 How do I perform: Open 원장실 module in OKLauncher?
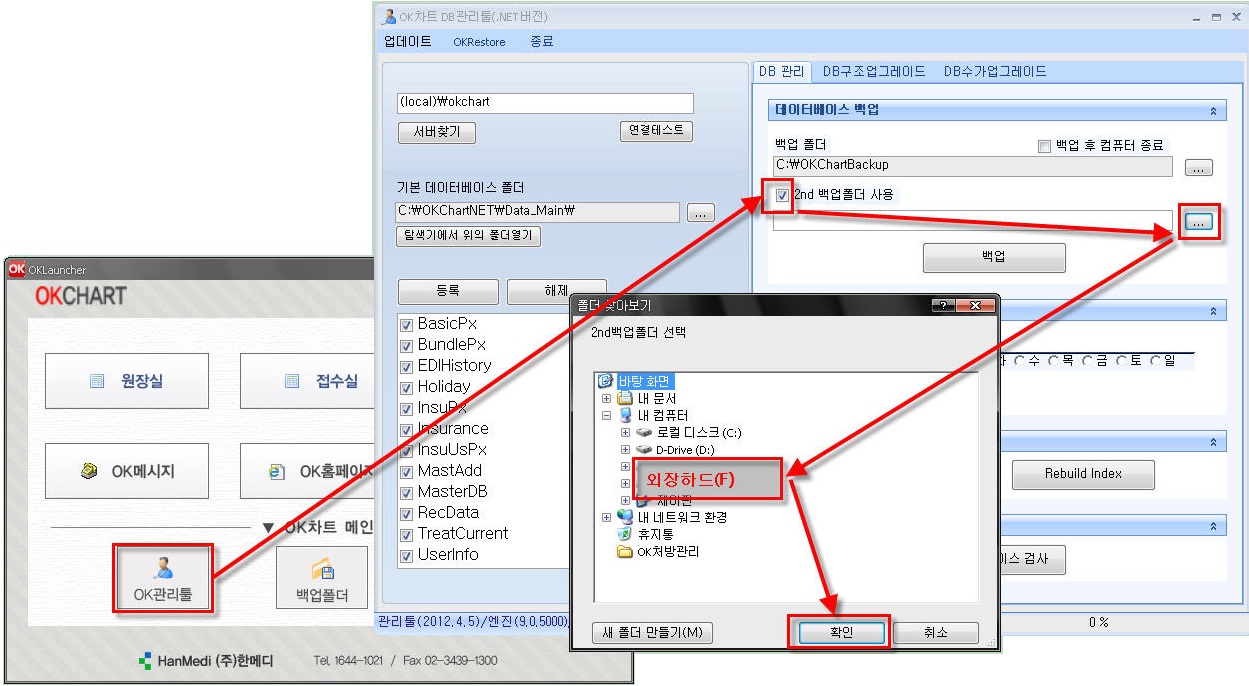point(127,381)
